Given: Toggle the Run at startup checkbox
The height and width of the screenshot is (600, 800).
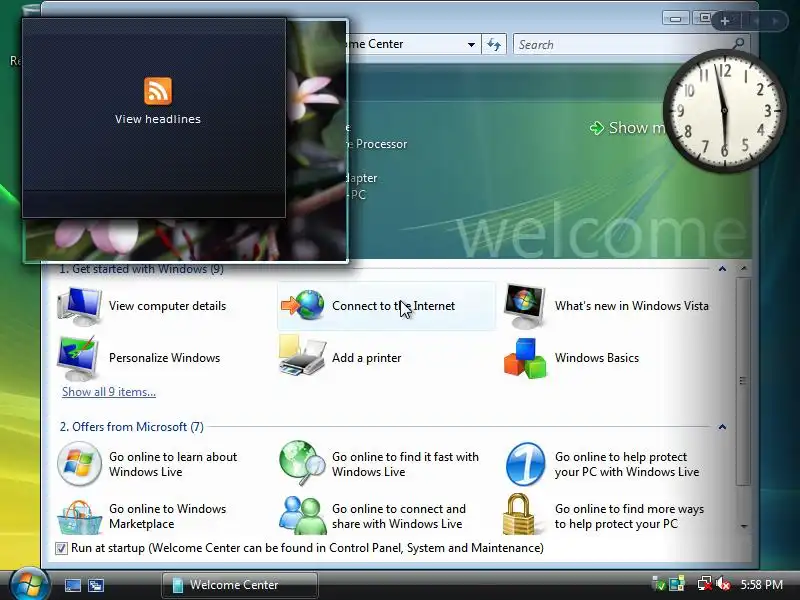Looking at the screenshot, I should click(x=61, y=548).
